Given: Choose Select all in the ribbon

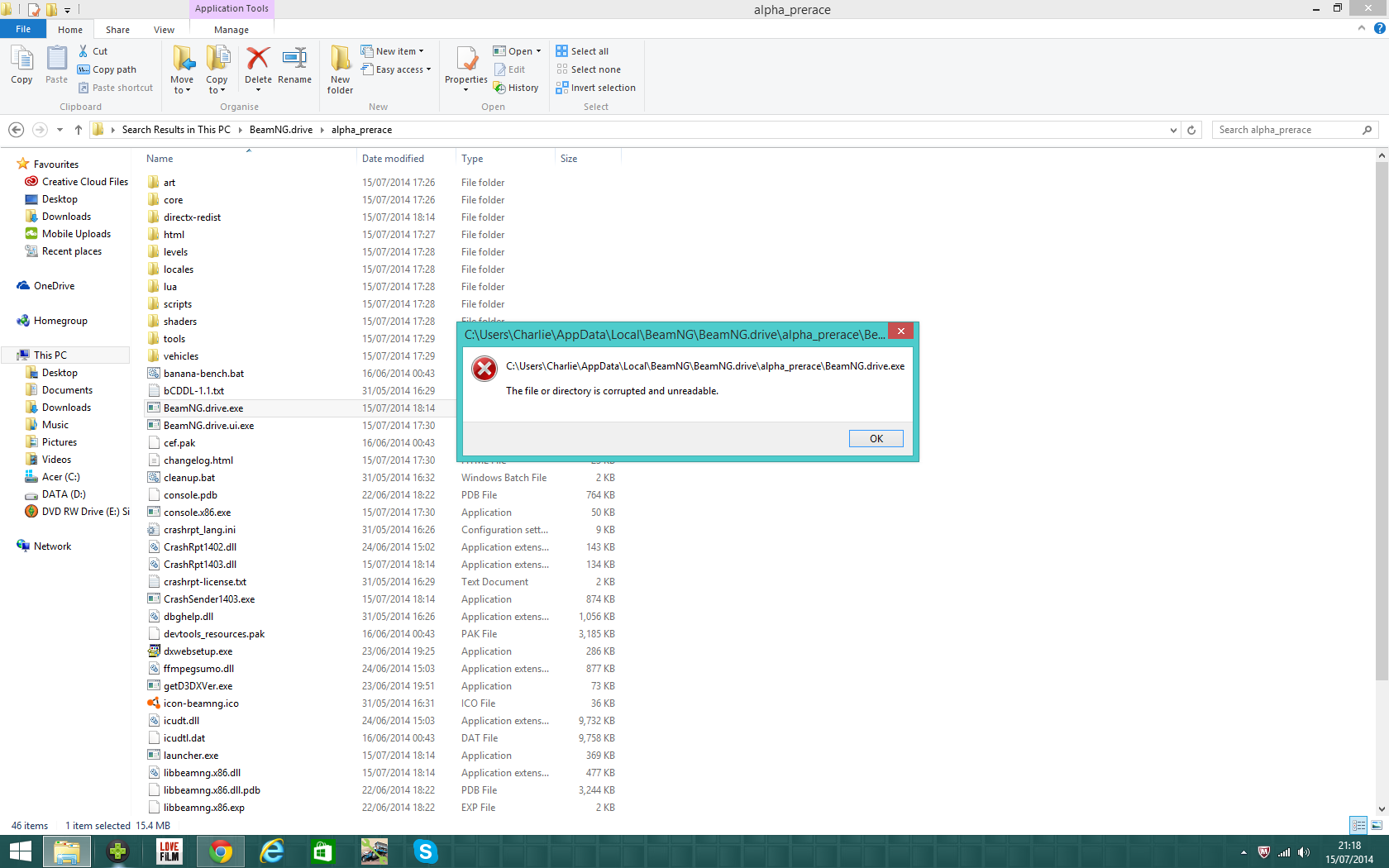Looking at the screenshot, I should click(x=582, y=51).
